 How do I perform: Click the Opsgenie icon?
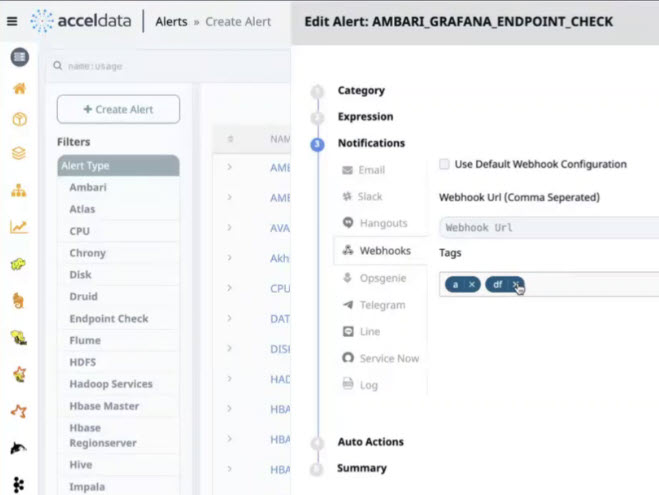pos(347,278)
